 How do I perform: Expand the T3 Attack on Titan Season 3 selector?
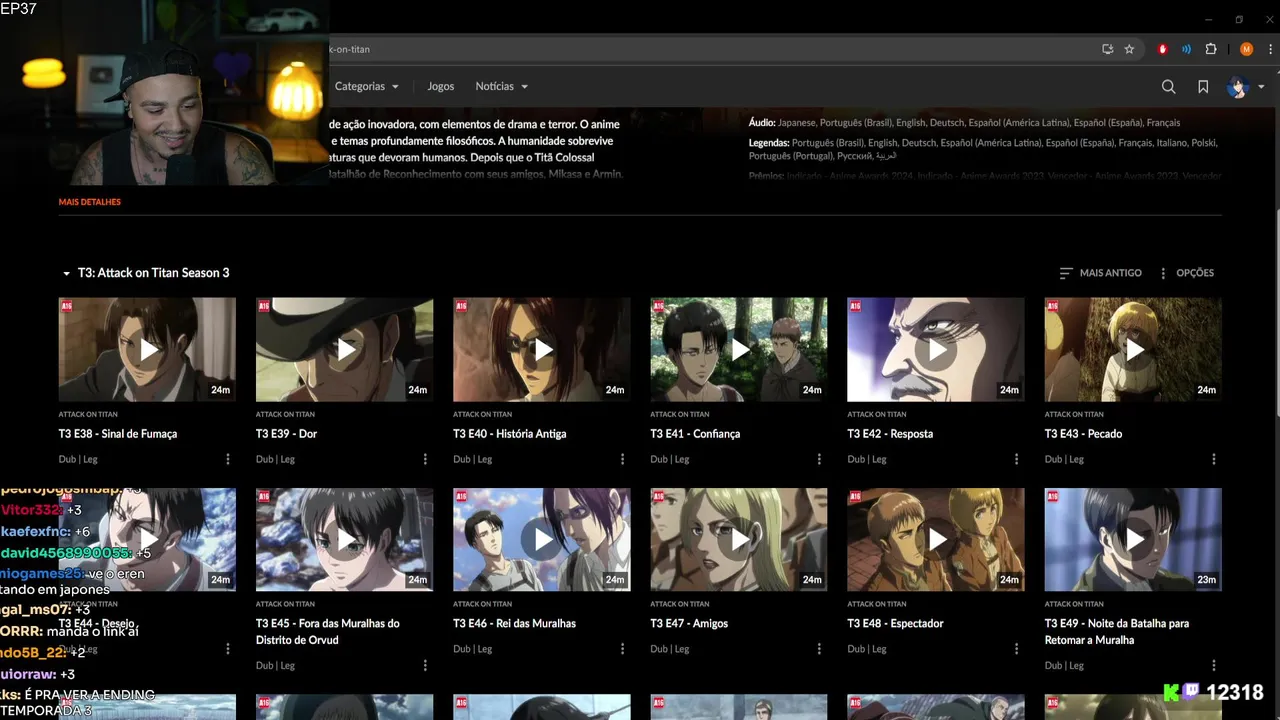(146, 273)
